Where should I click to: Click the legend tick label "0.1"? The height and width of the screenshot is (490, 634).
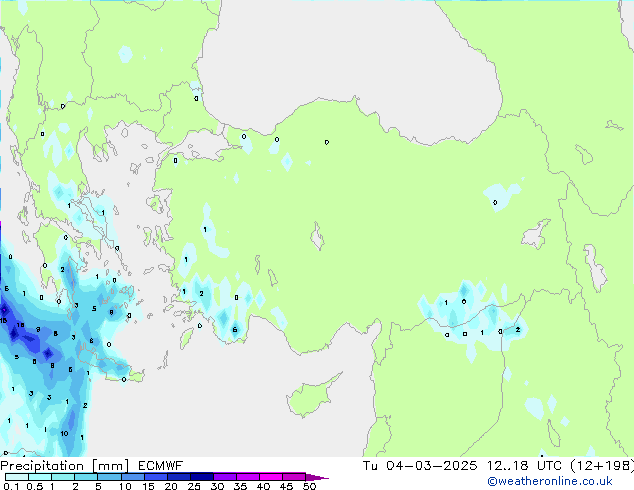coord(11,486)
